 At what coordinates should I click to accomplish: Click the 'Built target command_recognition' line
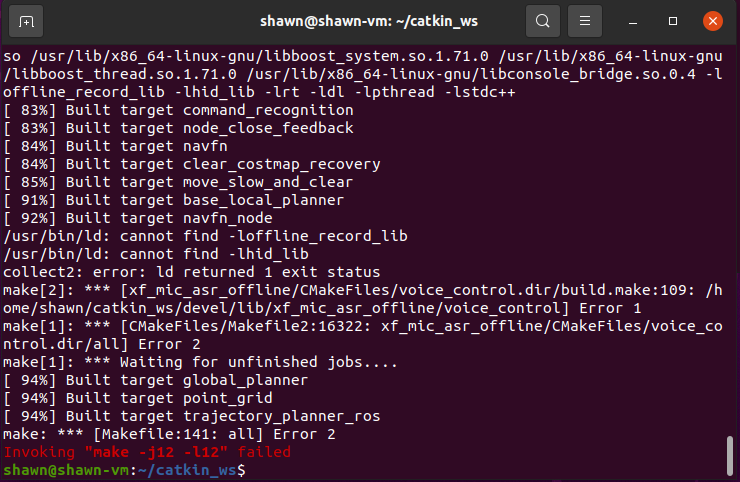coord(178,110)
